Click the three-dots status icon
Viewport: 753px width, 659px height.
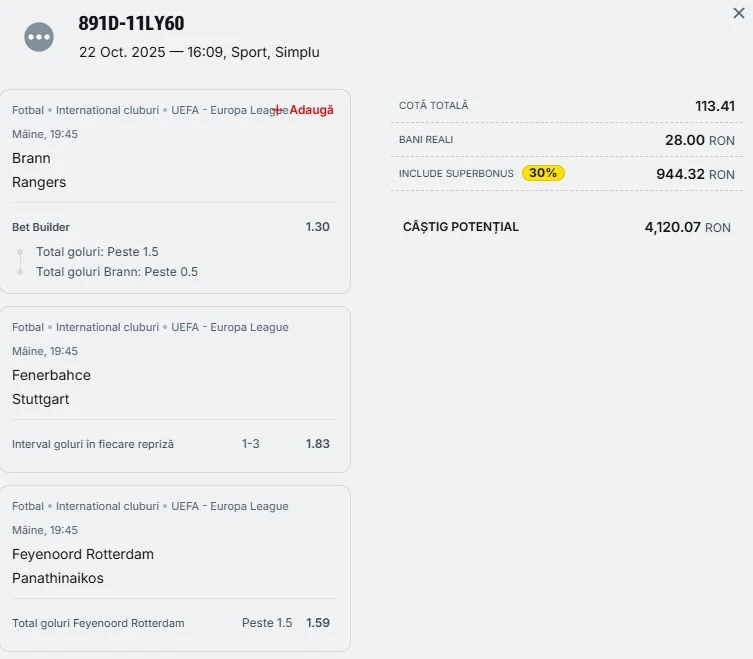point(39,37)
